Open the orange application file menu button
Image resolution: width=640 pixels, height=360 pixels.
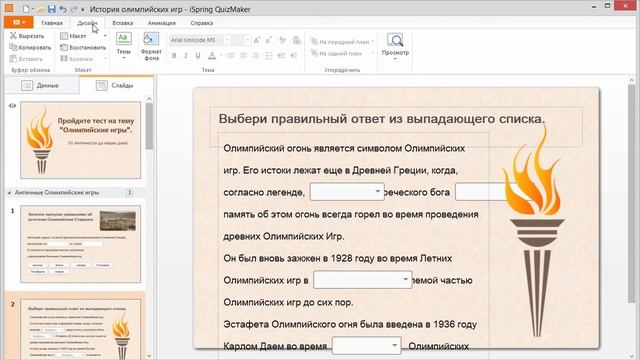click(x=19, y=22)
